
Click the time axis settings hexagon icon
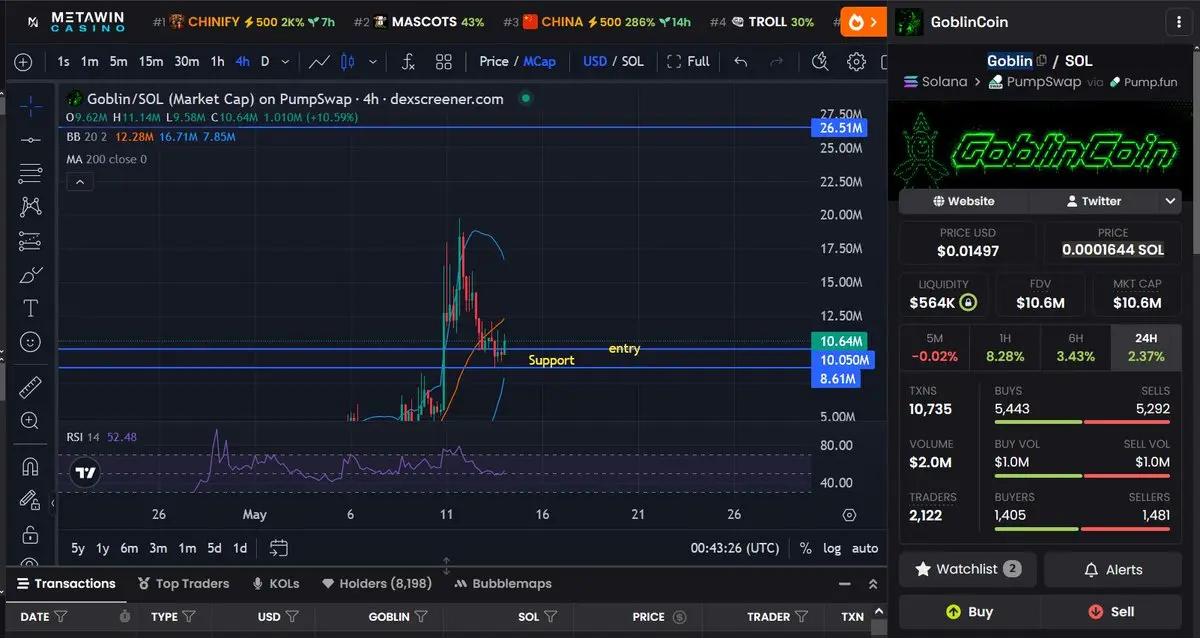click(x=850, y=515)
